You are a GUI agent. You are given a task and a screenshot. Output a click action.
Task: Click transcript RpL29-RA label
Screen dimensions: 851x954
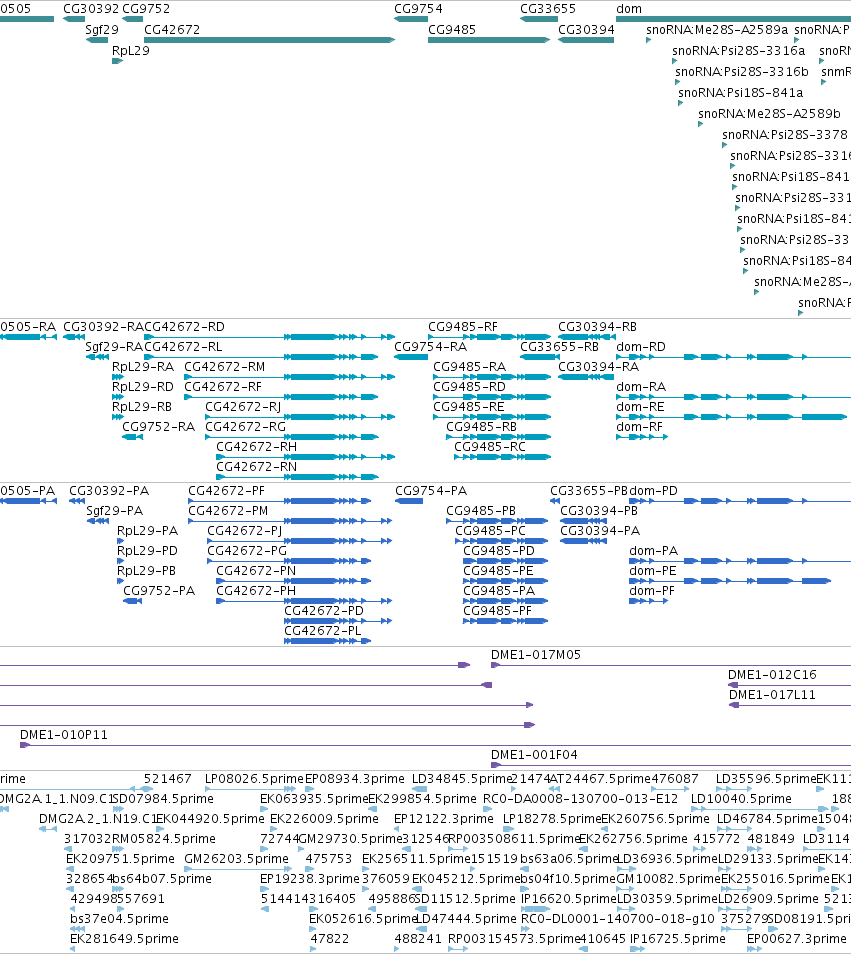[x=143, y=367]
